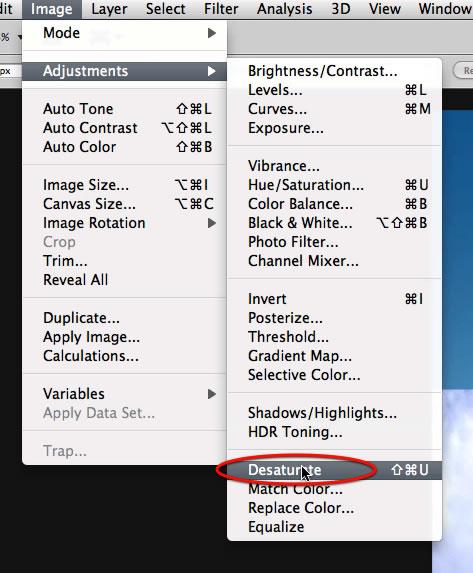This screenshot has width=473, height=573.
Task: Open Photo Filter adjustment
Action: coord(334,242)
